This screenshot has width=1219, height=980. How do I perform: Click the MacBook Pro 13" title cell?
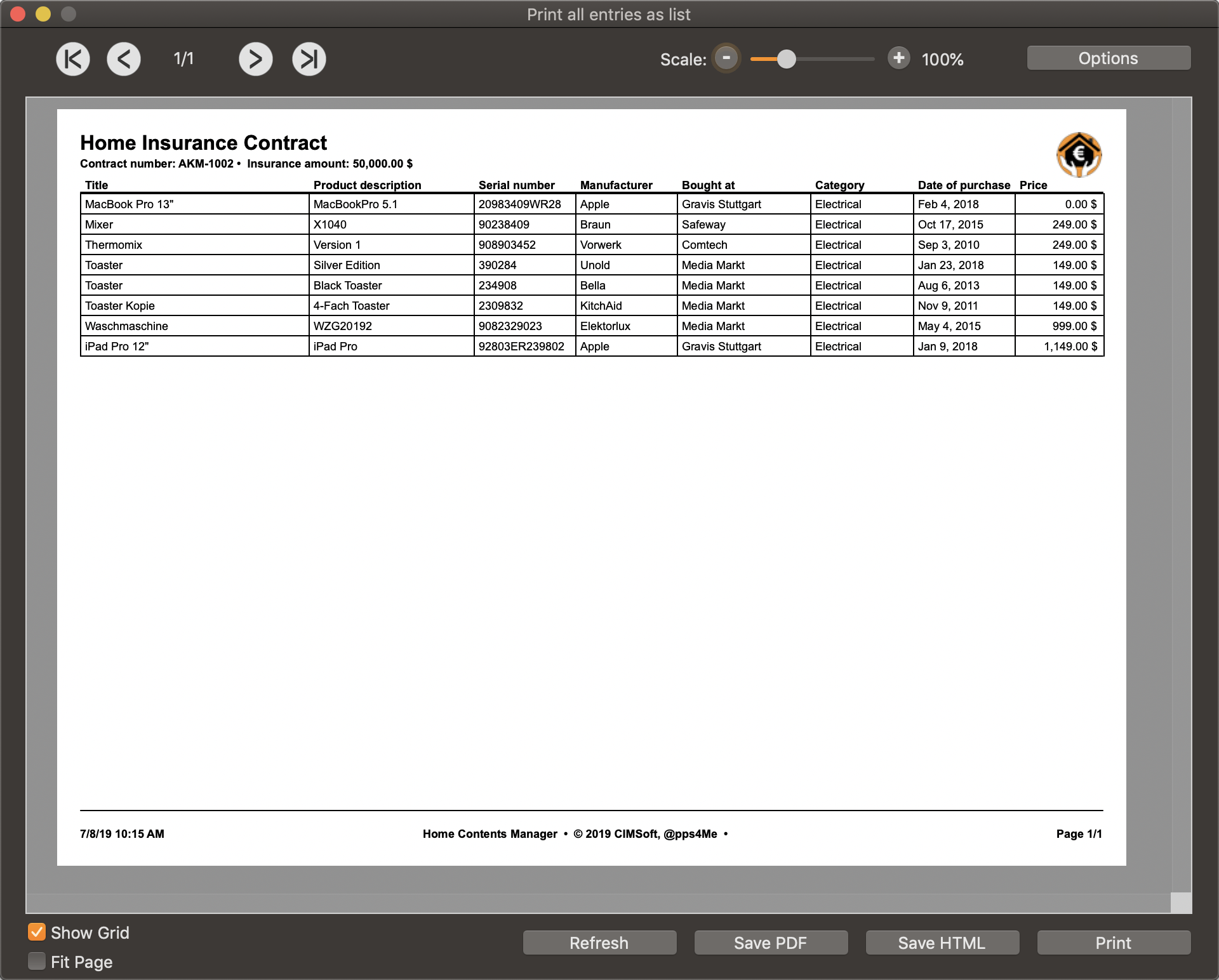(x=194, y=204)
